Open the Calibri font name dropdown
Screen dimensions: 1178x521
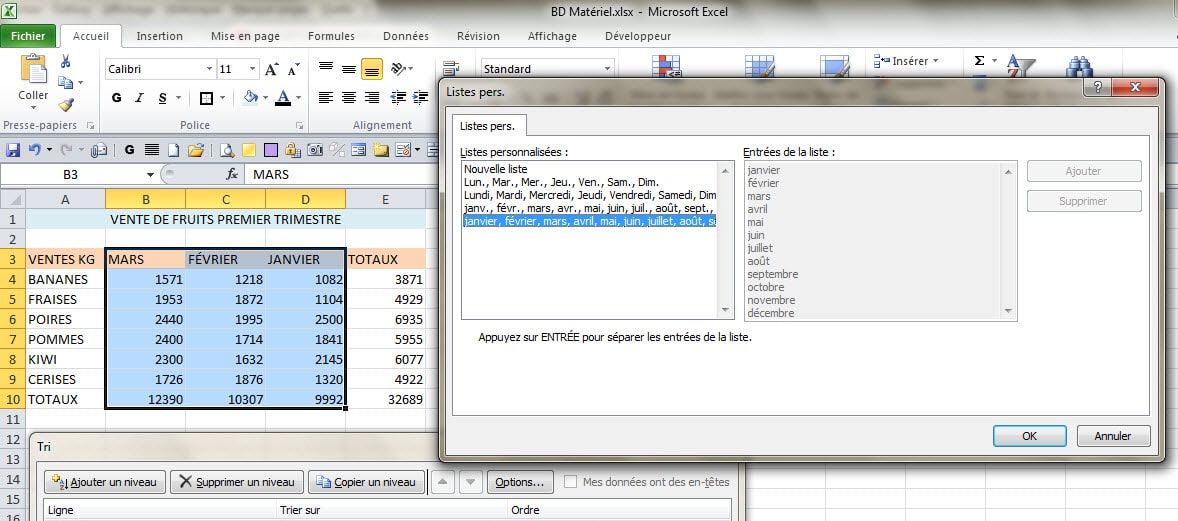click(x=209, y=70)
